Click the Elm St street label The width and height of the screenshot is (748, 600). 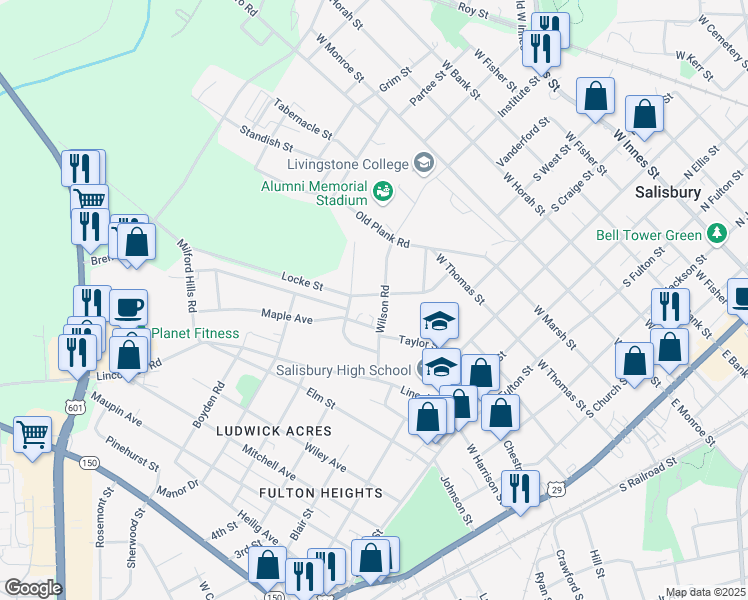(x=321, y=398)
